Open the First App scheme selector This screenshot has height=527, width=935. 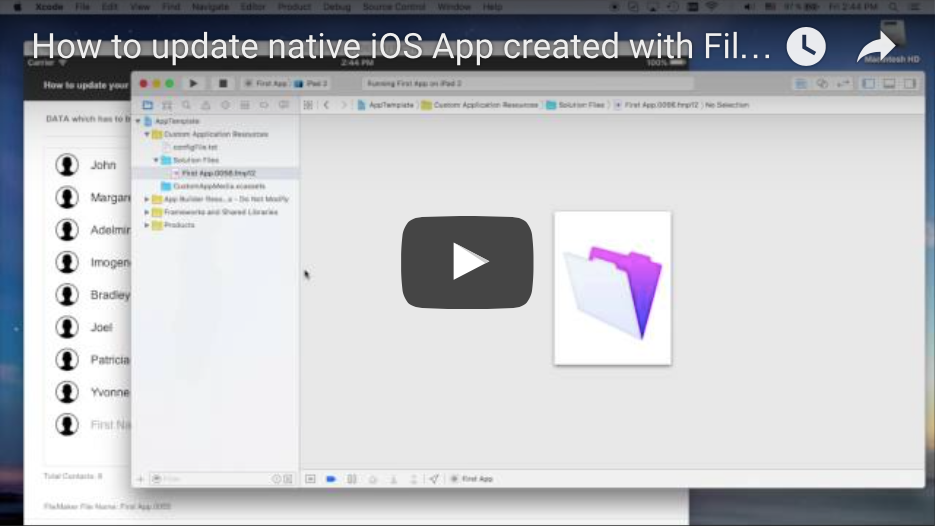266,83
